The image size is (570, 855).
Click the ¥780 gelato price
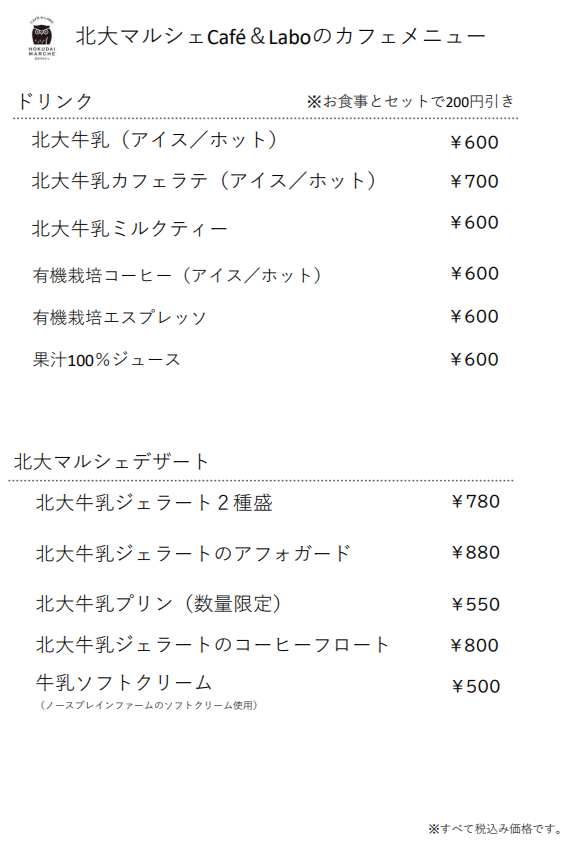475,501
